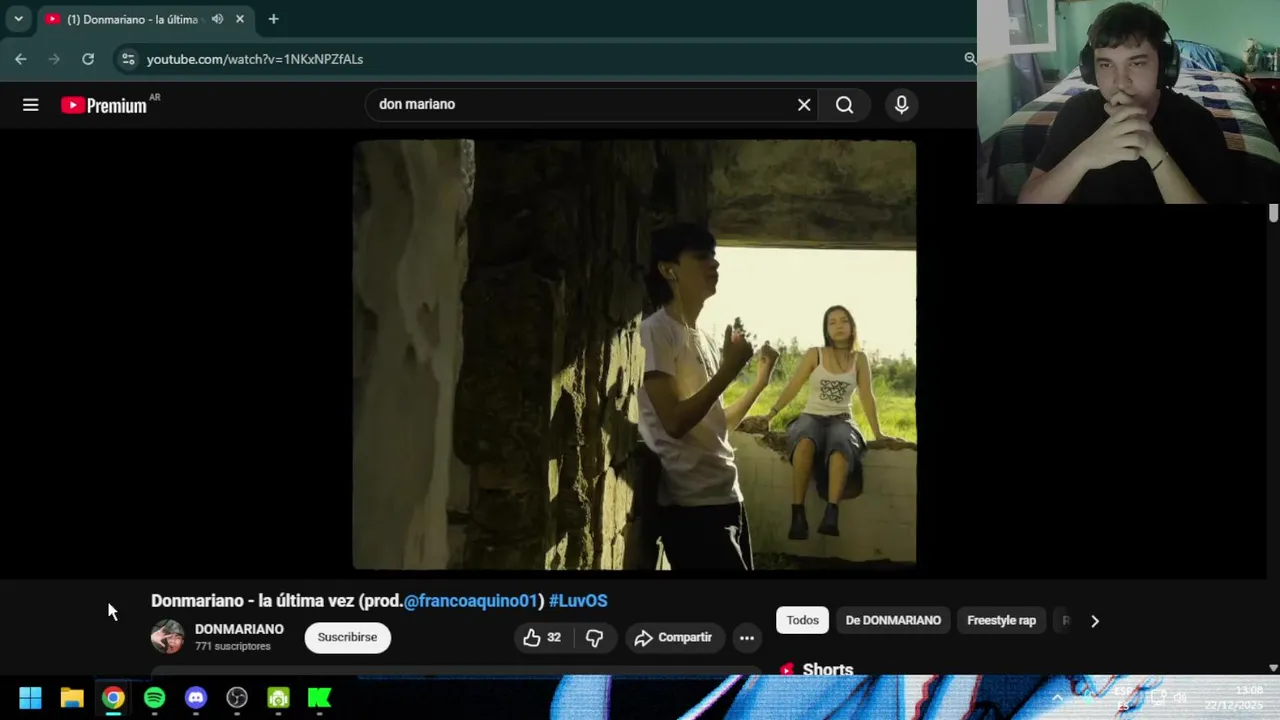Go back with browser back arrow
Image resolution: width=1280 pixels, height=720 pixels.
(21, 59)
